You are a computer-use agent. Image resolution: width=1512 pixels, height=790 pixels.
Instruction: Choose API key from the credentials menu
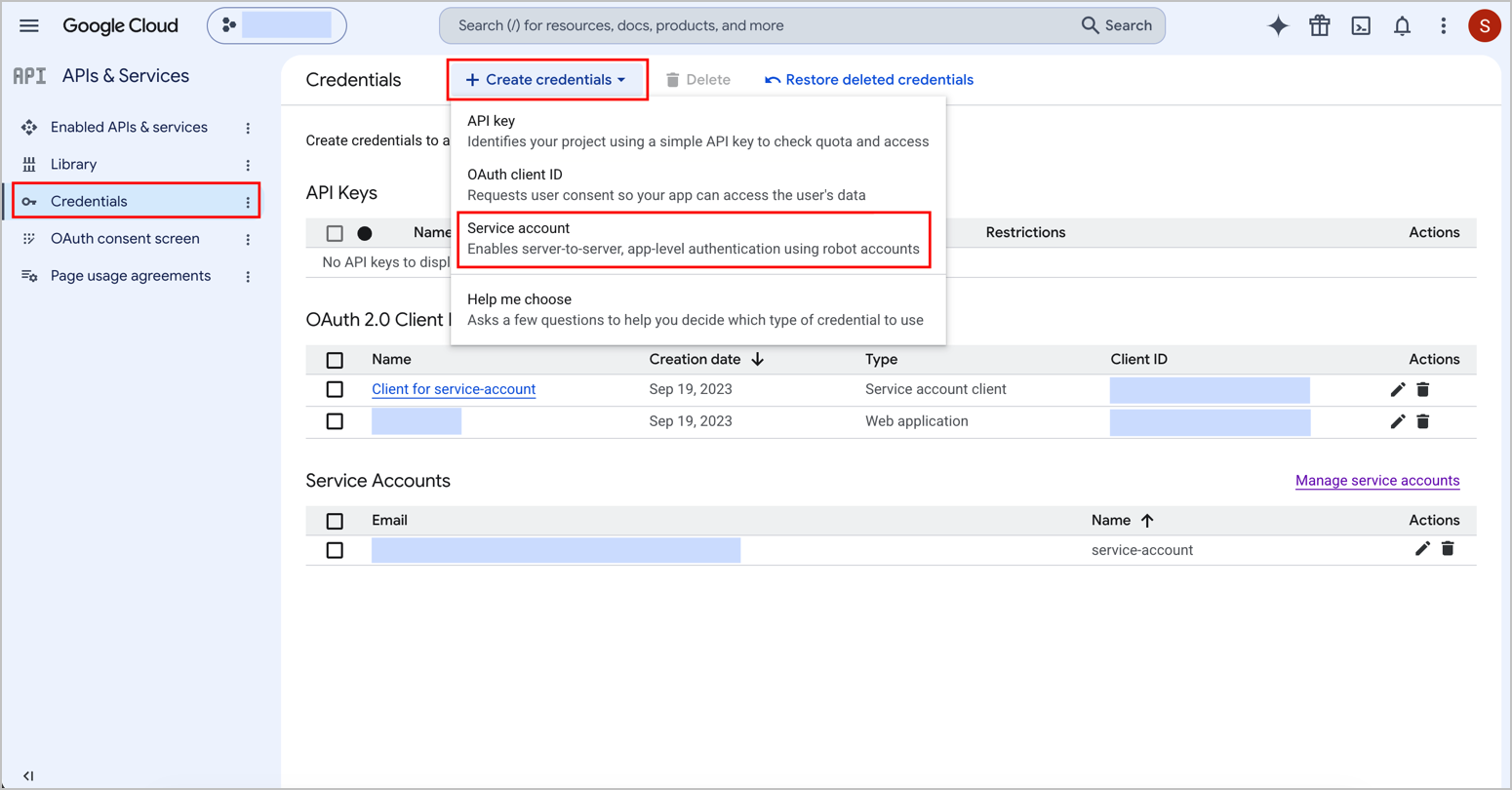tap(697, 131)
